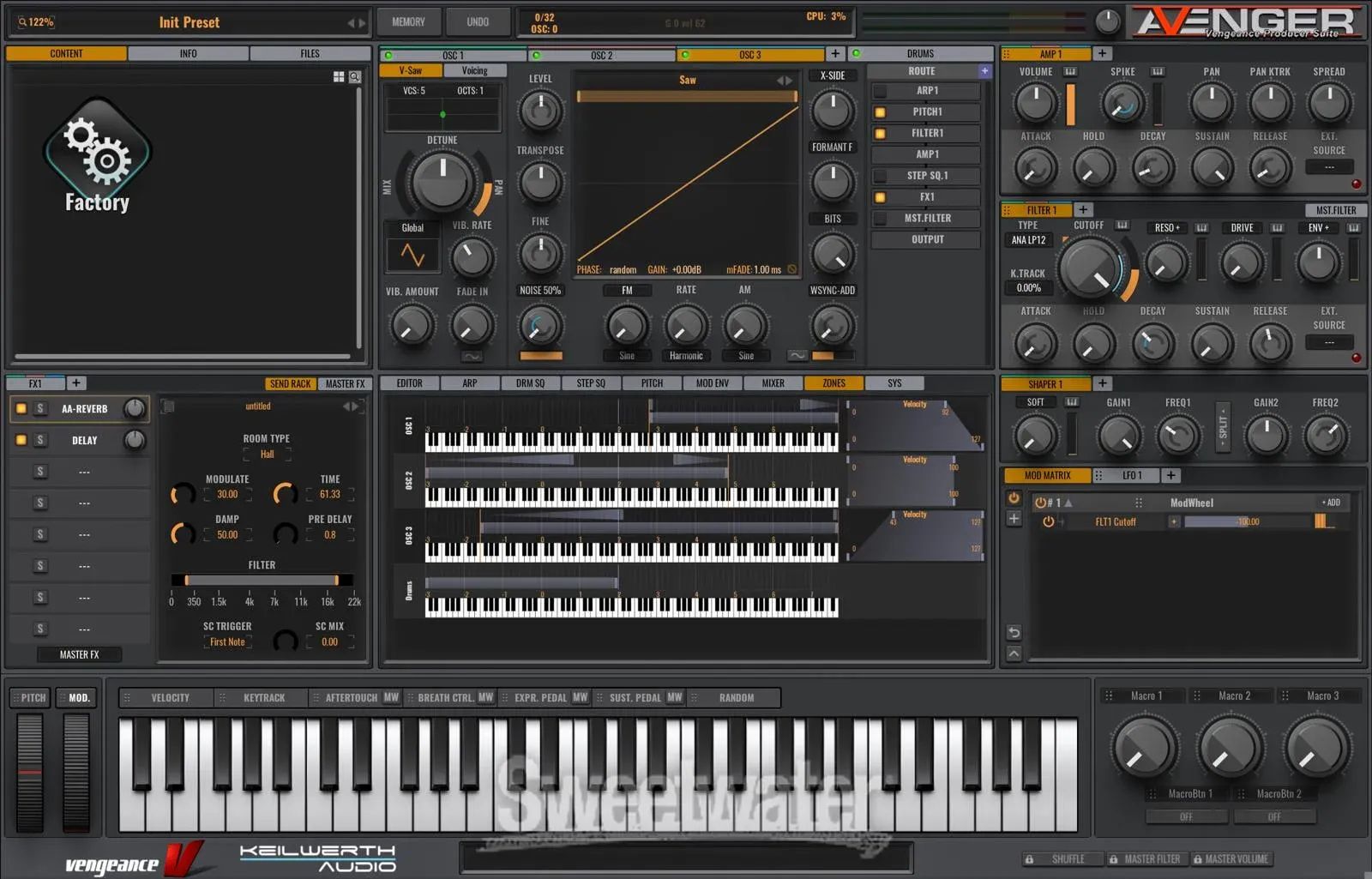Open the MIXER tab
The image size is (1372, 879).
(773, 383)
